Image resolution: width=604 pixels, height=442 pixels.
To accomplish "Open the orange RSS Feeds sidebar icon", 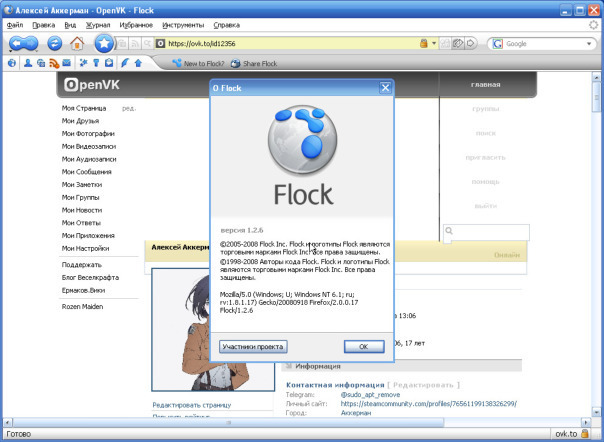I will pyautogui.click(x=54, y=63).
